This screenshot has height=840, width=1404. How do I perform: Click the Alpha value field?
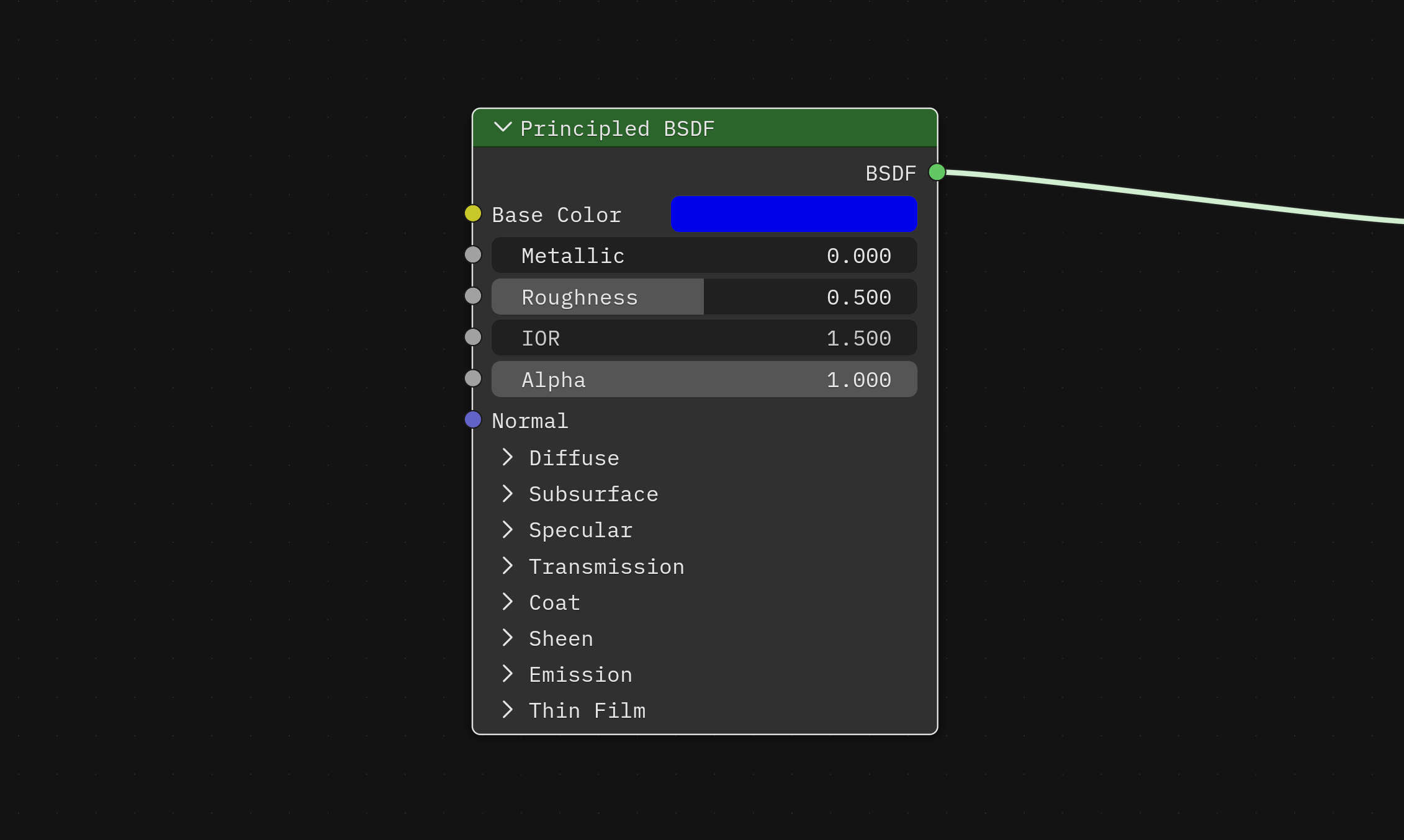tap(704, 378)
